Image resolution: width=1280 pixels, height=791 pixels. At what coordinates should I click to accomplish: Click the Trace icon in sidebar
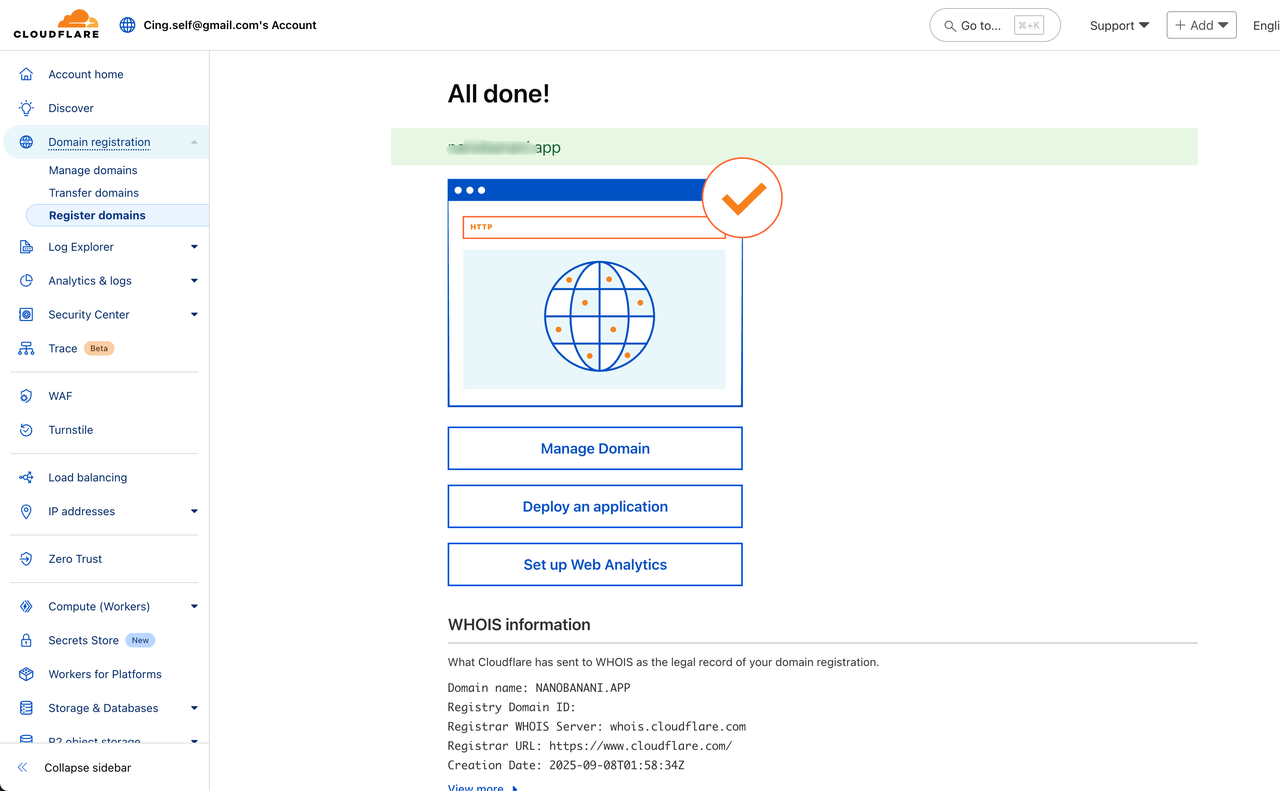(x=27, y=349)
